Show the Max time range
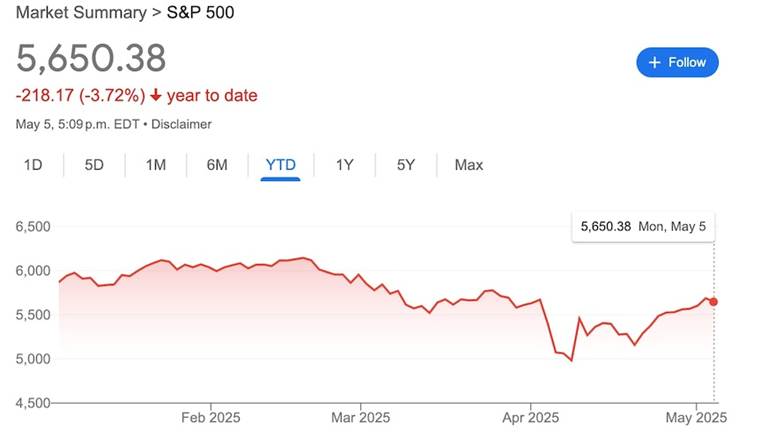Image resolution: width=761 pixels, height=438 pixels. (468, 164)
